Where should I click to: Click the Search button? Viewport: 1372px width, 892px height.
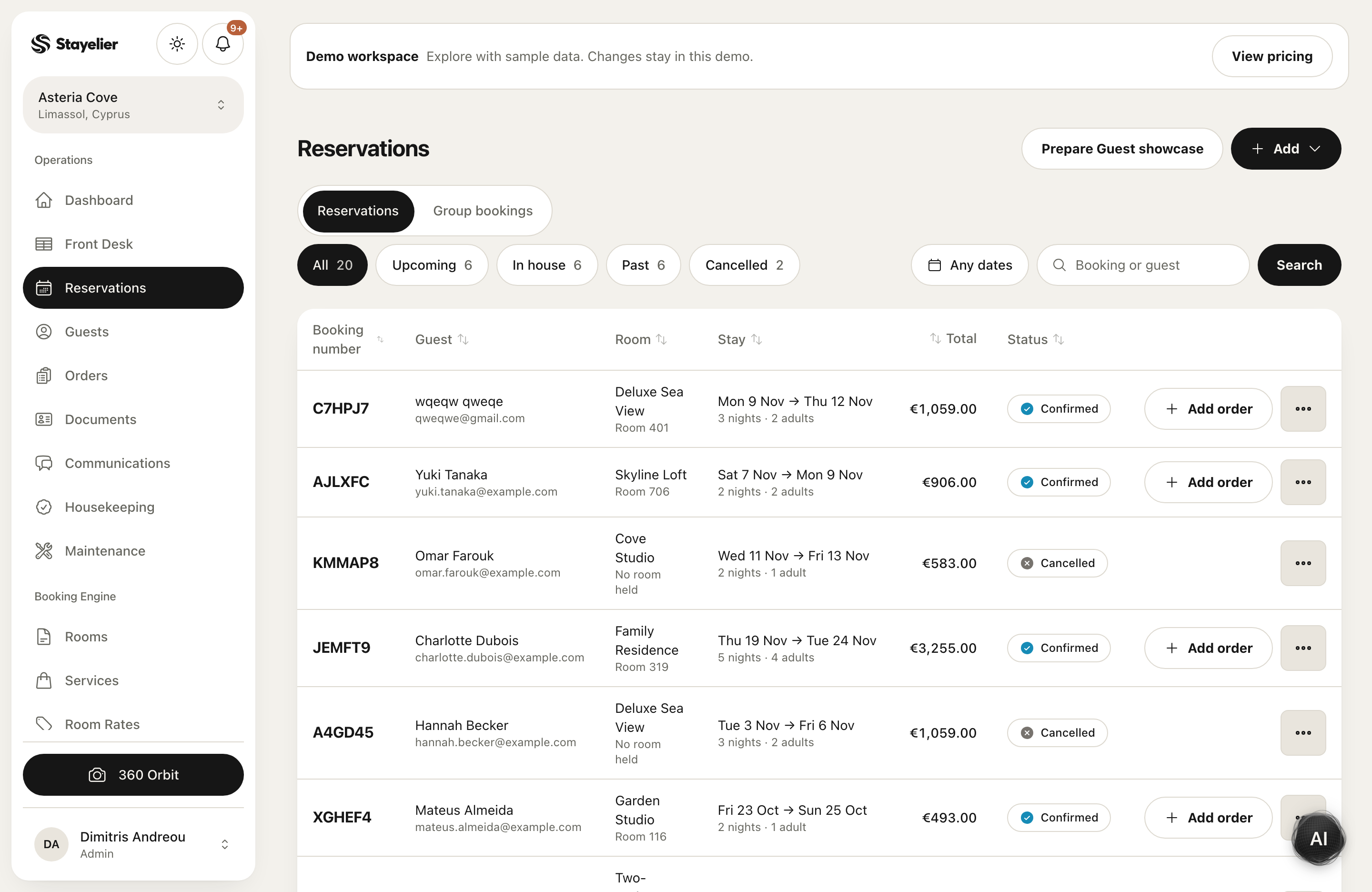1299,264
